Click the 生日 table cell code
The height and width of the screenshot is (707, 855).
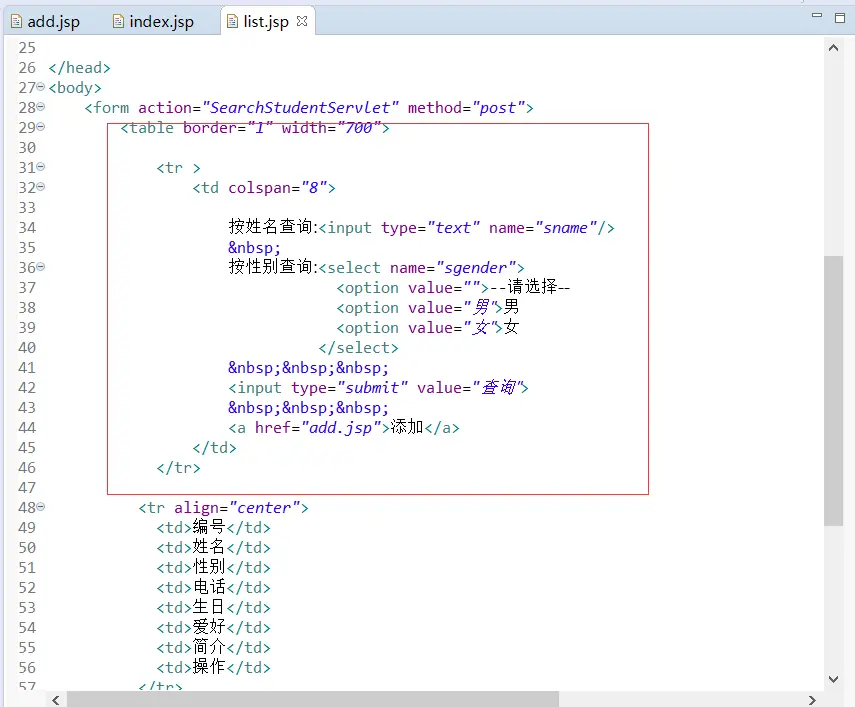click(x=213, y=608)
